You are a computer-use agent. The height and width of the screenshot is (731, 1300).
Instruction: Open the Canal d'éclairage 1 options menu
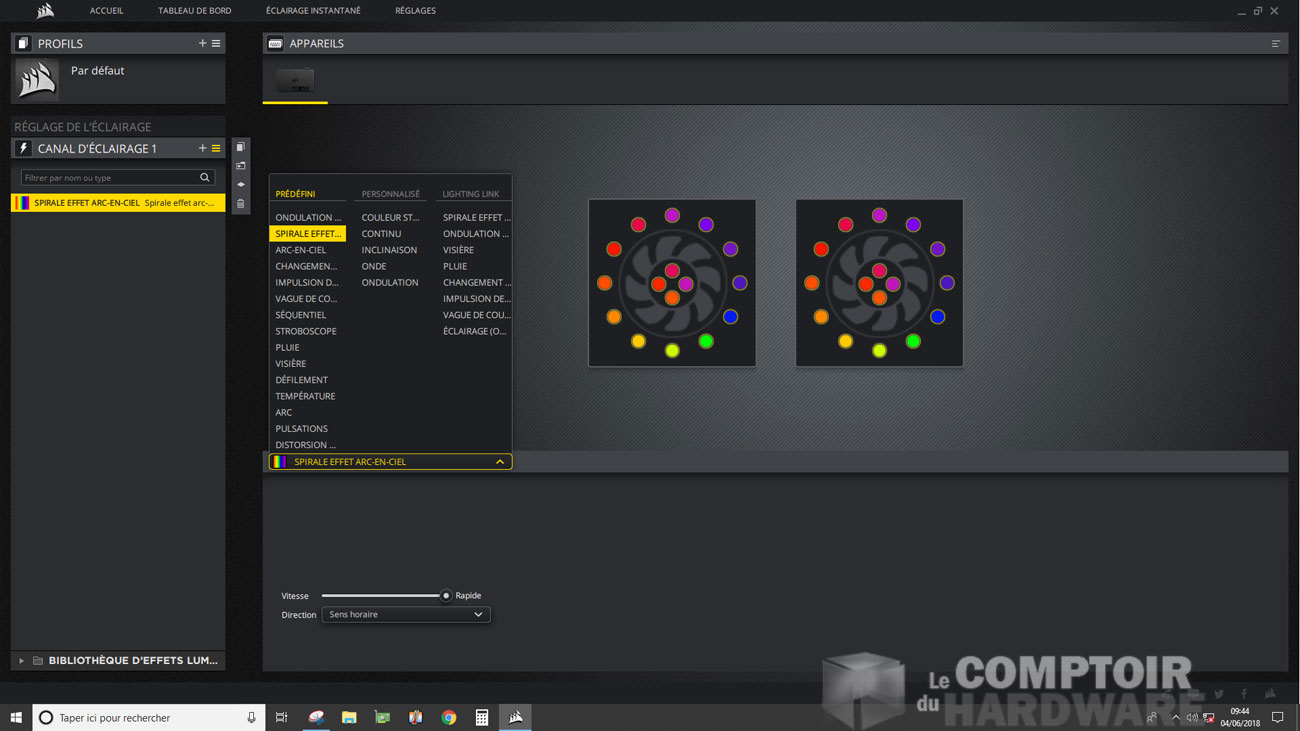[216, 148]
